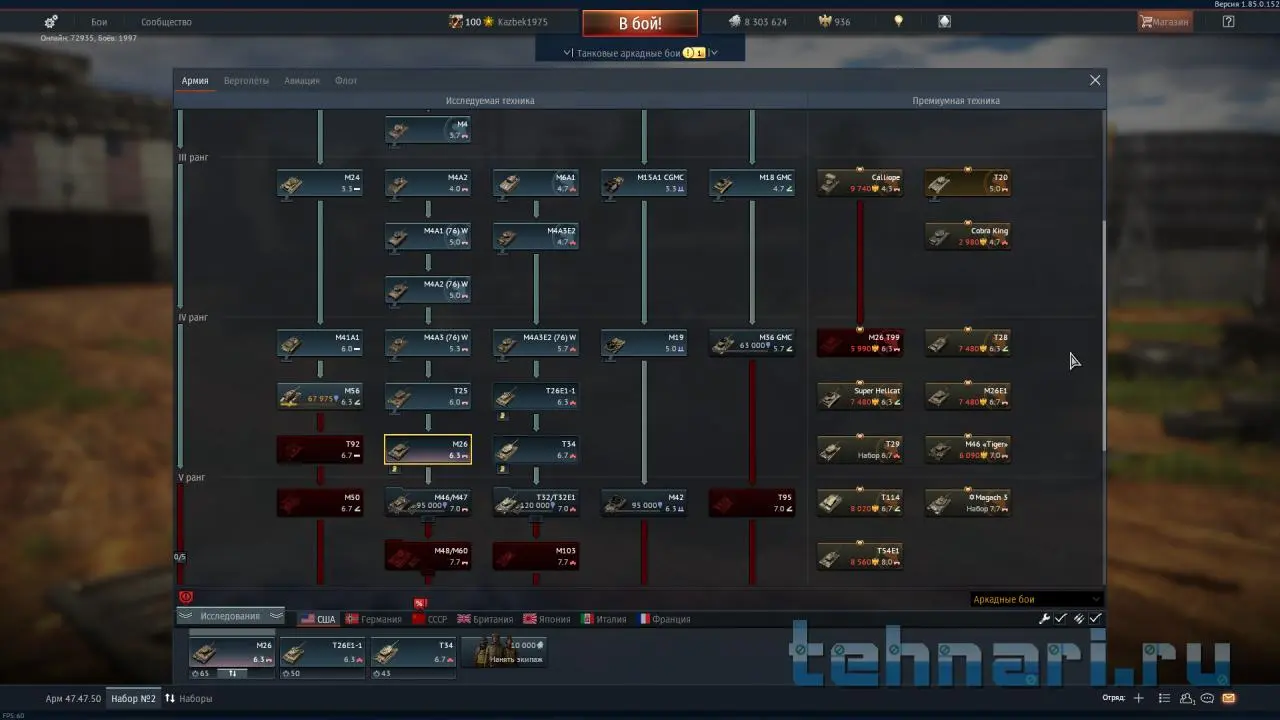Switch to the Авиация tab
1280x720 pixels.
(x=302, y=80)
